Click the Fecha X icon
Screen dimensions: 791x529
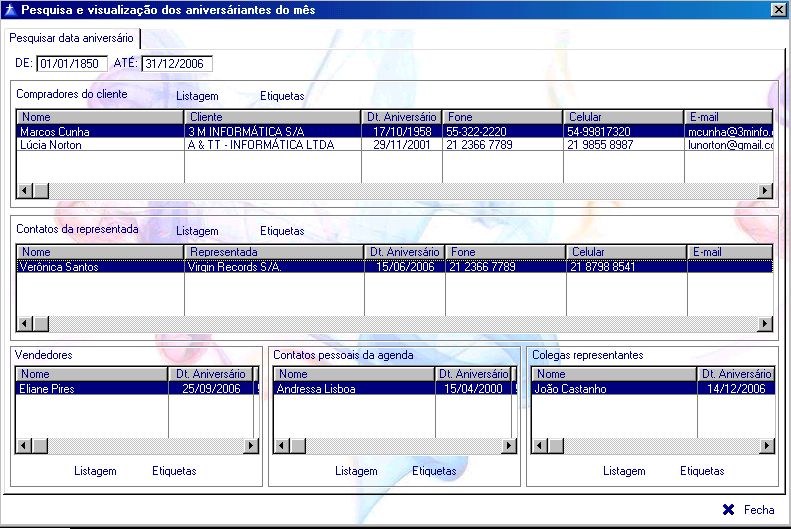[x=728, y=510]
